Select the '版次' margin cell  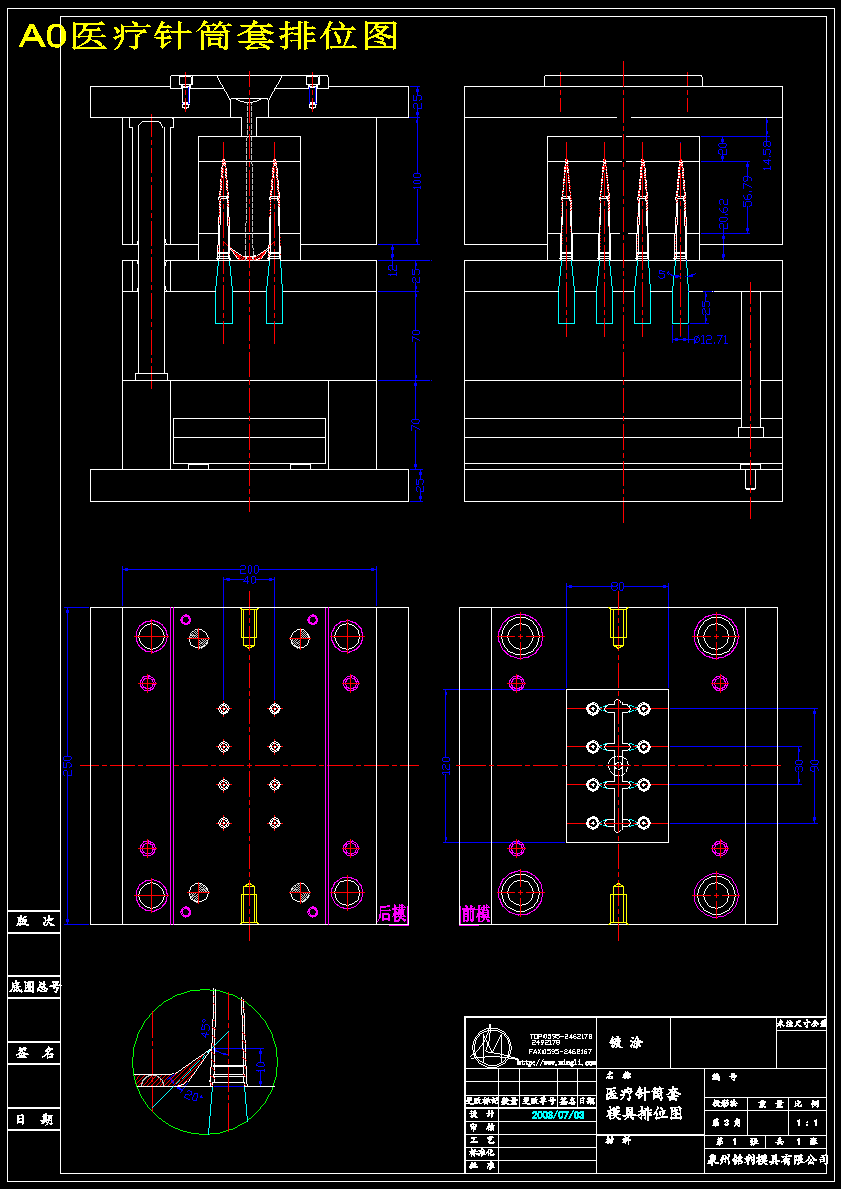(34, 921)
